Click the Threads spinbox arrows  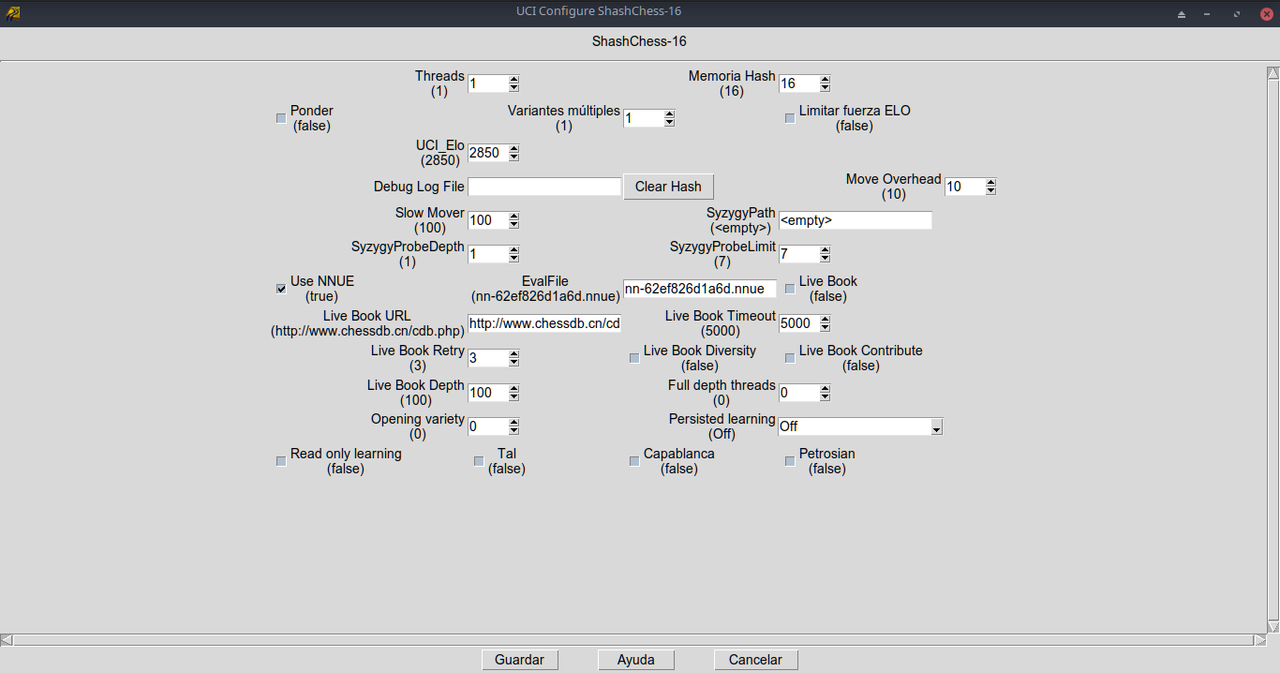pyautogui.click(x=514, y=84)
